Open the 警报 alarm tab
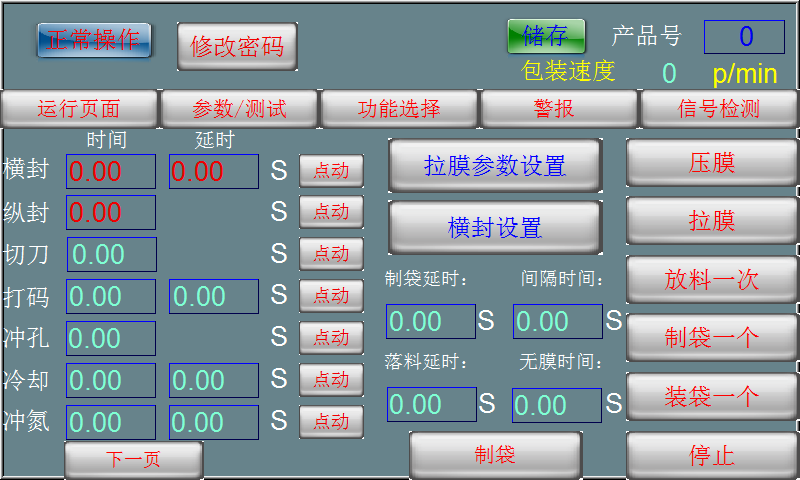 (558, 109)
